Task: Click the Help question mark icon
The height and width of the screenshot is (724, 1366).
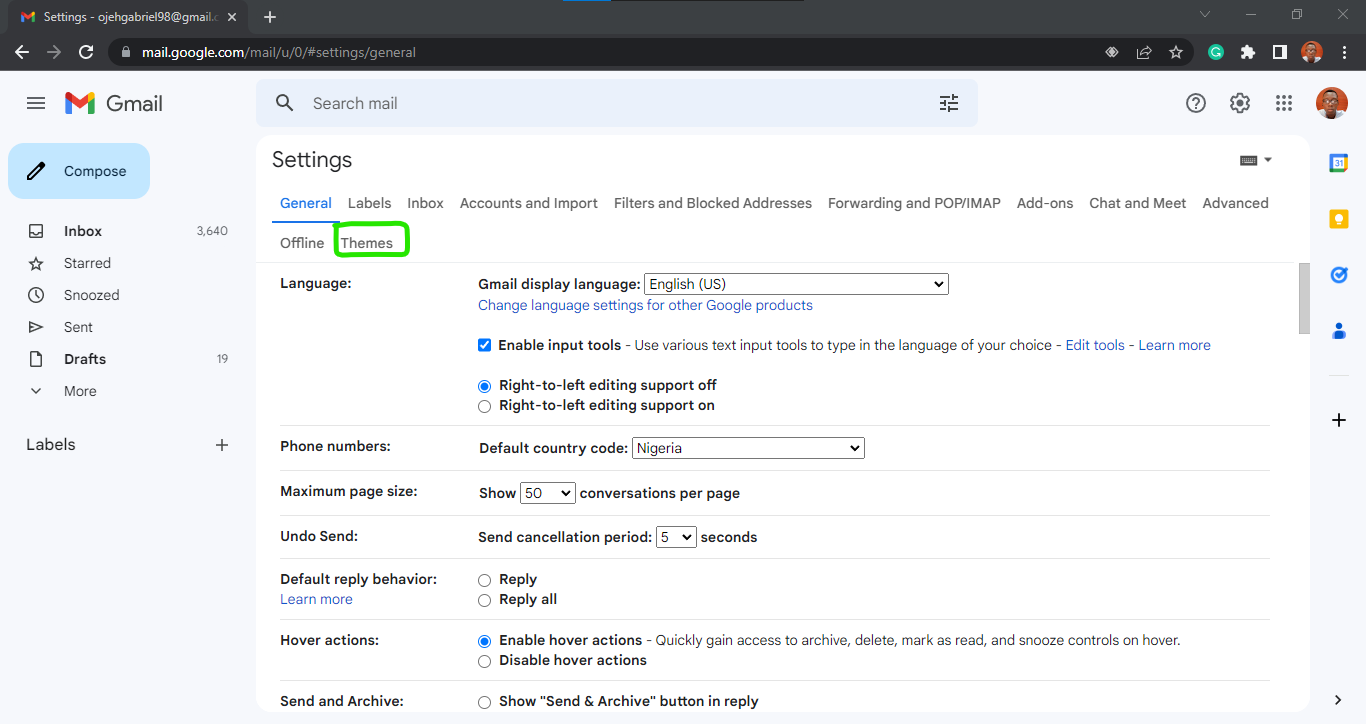Action: 1195,102
